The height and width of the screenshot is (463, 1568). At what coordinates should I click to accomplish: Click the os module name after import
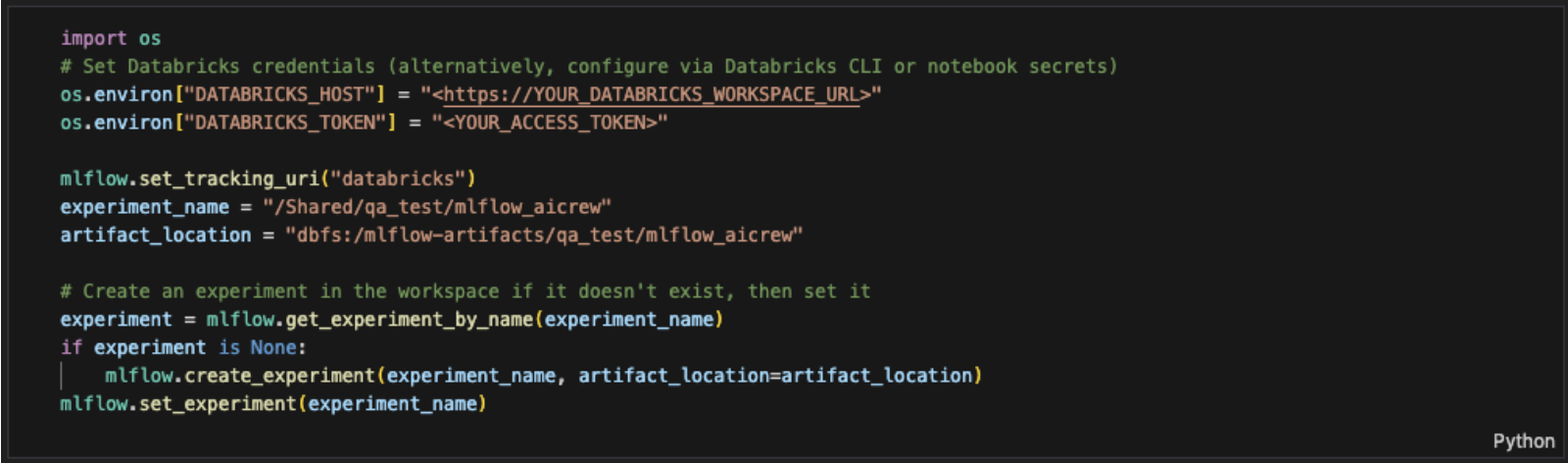coord(149,38)
